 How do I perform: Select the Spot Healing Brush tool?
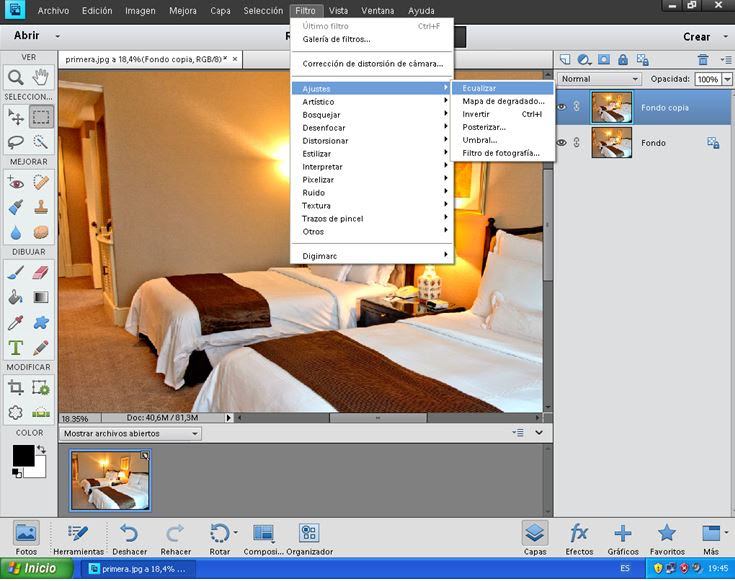41,182
